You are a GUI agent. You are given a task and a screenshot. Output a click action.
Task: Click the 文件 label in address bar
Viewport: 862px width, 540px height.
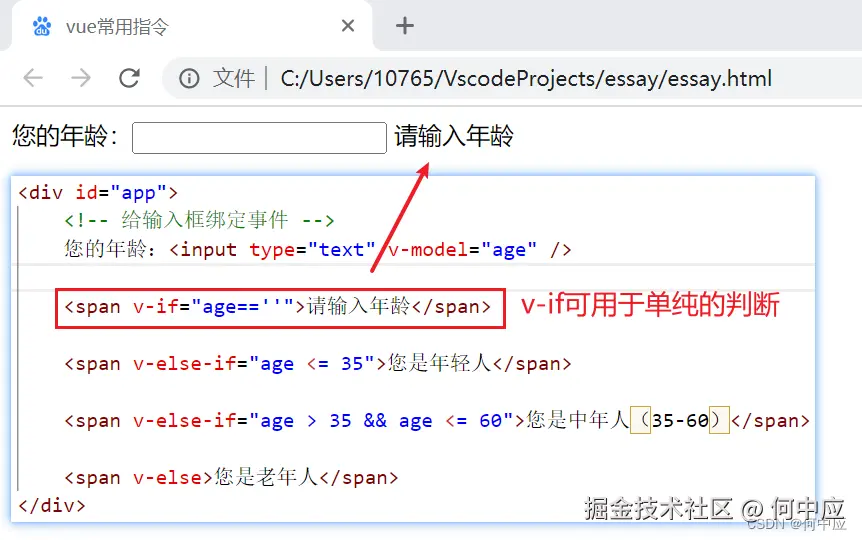coord(234,79)
